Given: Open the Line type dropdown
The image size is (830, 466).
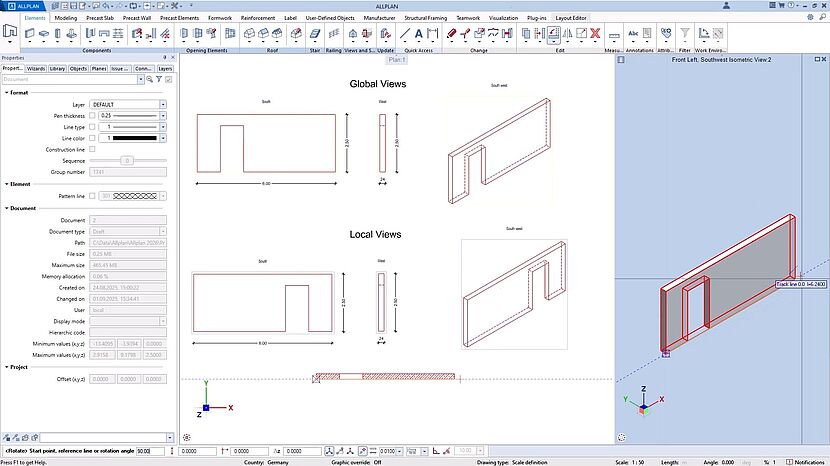Looking at the screenshot, I should (163, 127).
